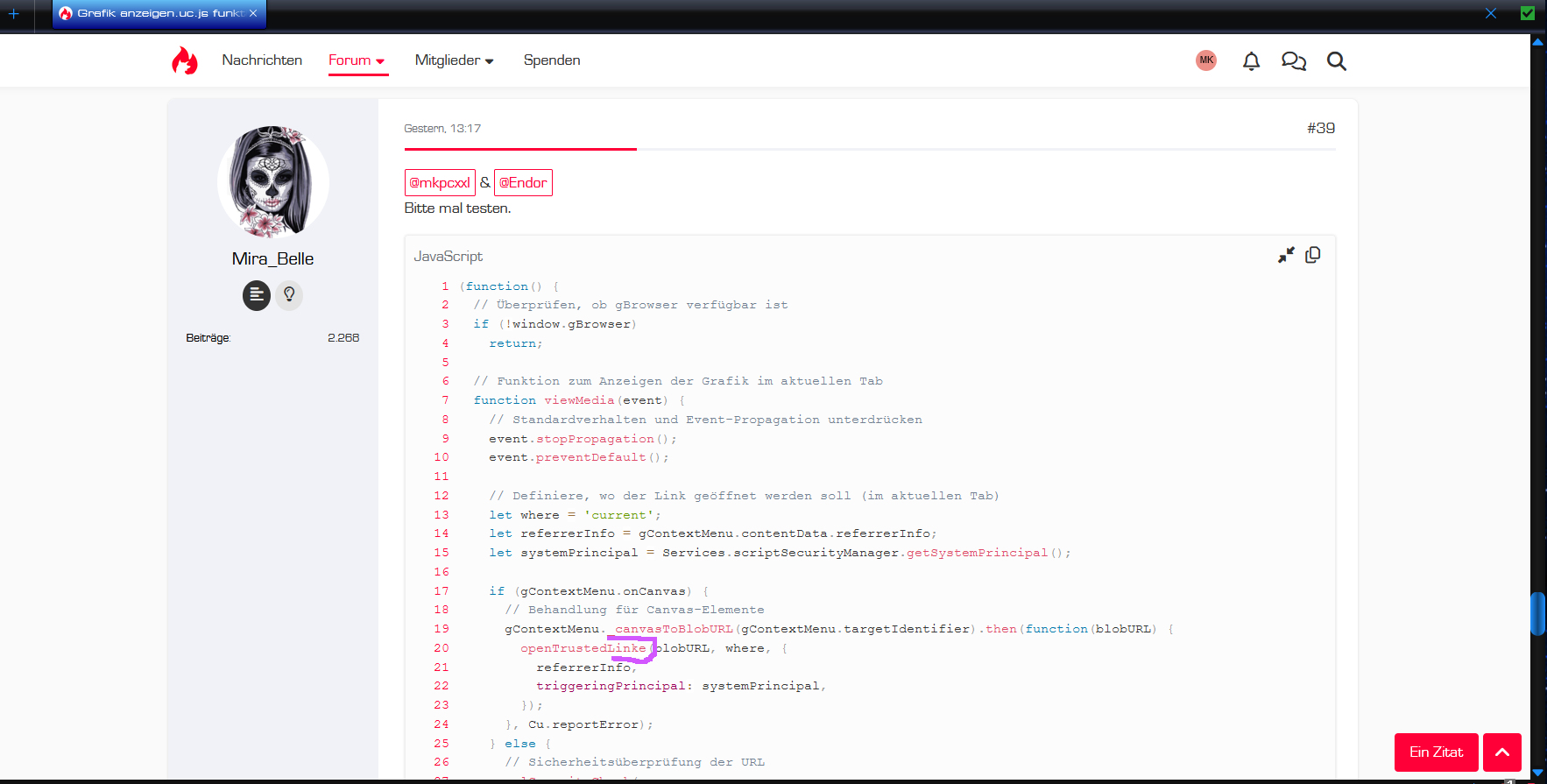Click the @Endor mention link
This screenshot has width=1547, height=784.
(523, 182)
